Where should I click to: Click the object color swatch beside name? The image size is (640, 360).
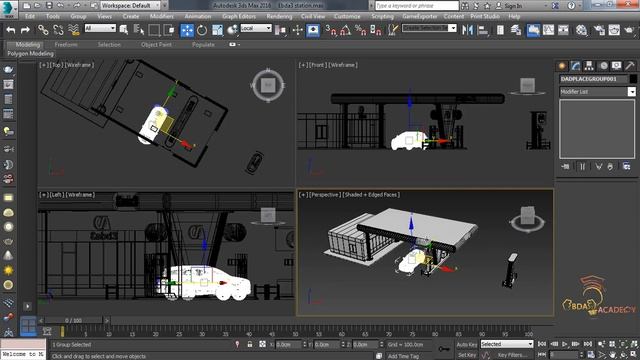pos(633,79)
